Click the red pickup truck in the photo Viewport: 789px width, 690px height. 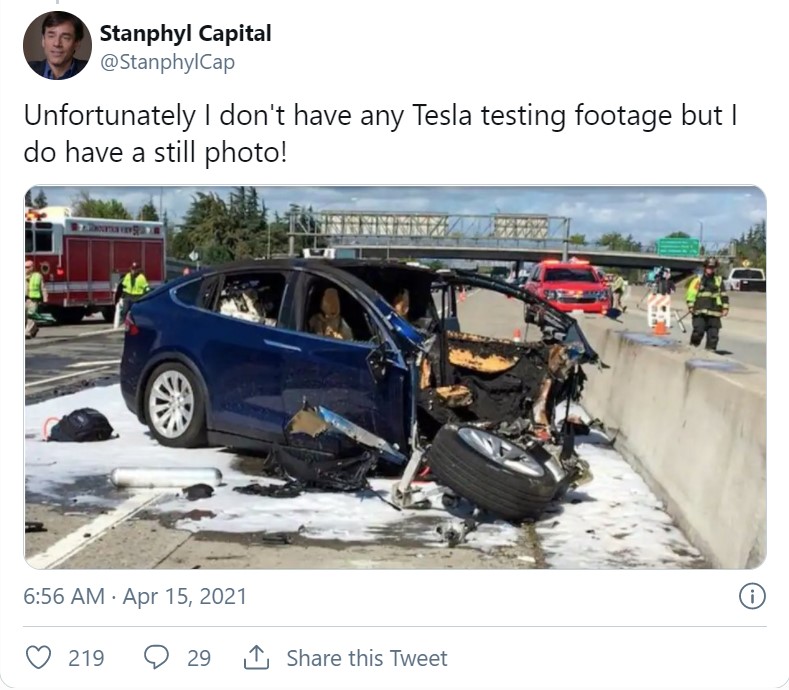tap(568, 287)
